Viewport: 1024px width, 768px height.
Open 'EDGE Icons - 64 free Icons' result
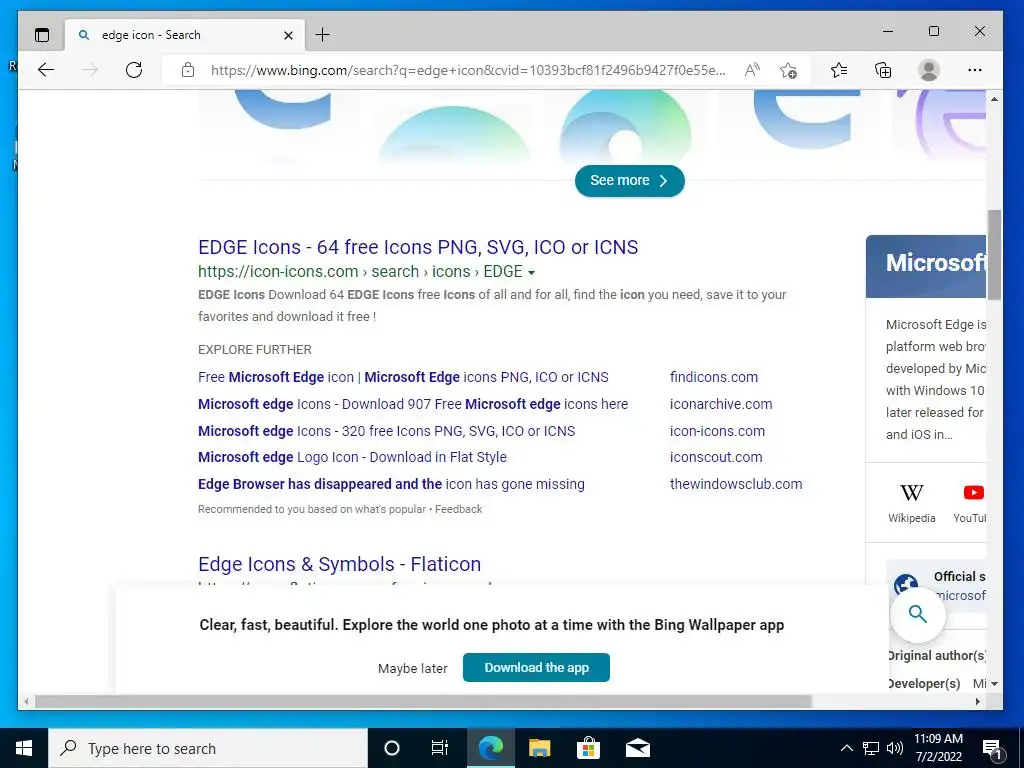418,248
